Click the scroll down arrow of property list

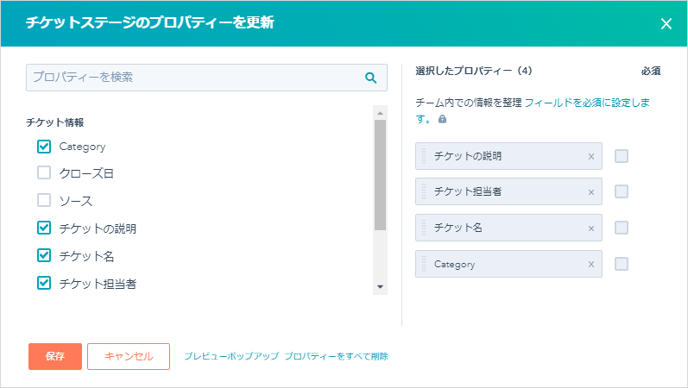380,287
